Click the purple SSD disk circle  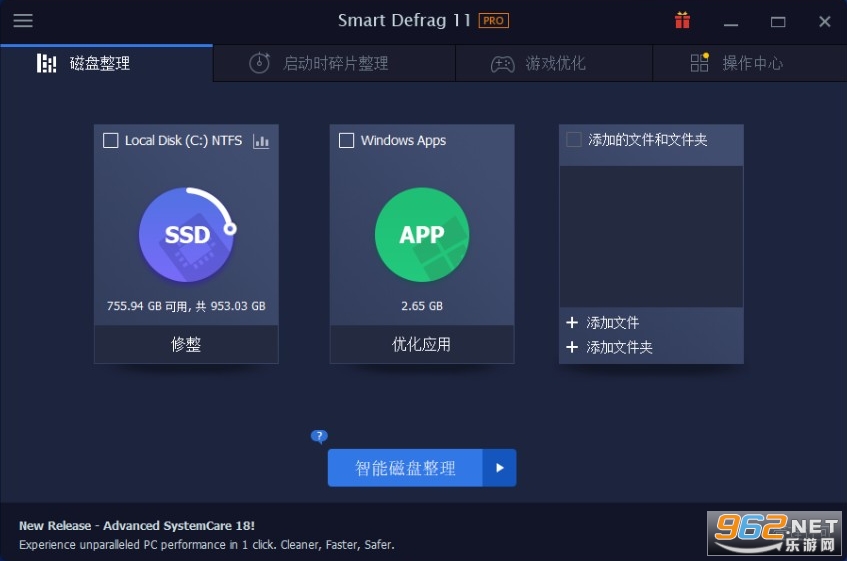click(186, 234)
